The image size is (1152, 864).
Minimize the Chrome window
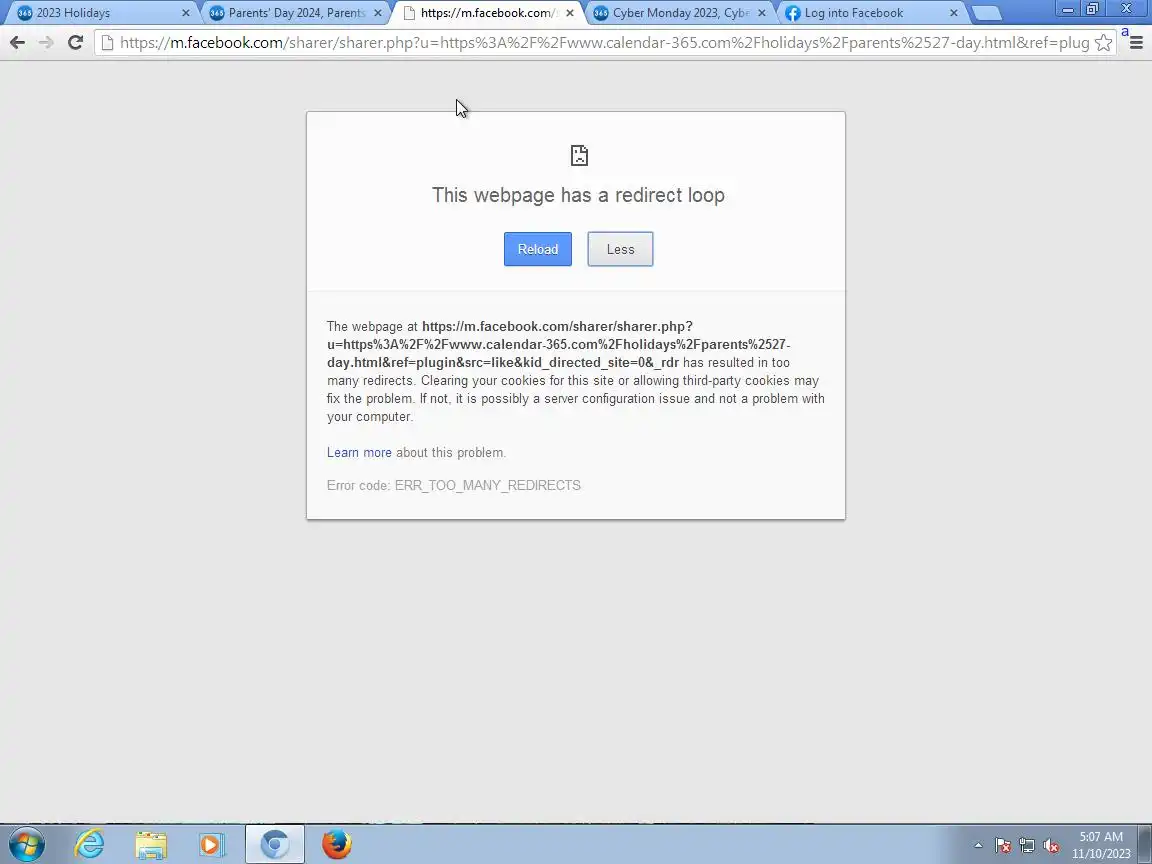click(x=1068, y=9)
